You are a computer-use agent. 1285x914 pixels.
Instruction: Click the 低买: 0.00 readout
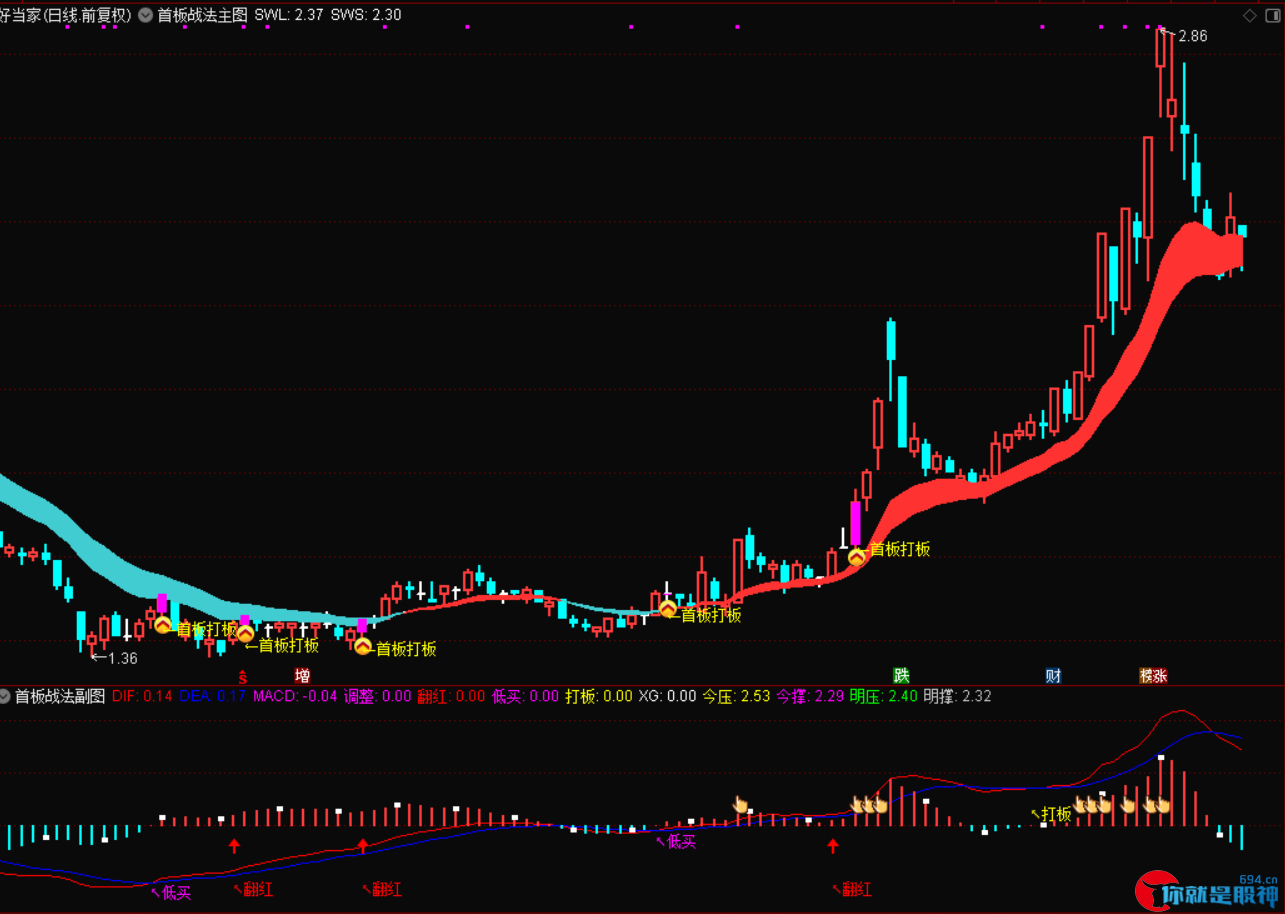[x=526, y=696]
